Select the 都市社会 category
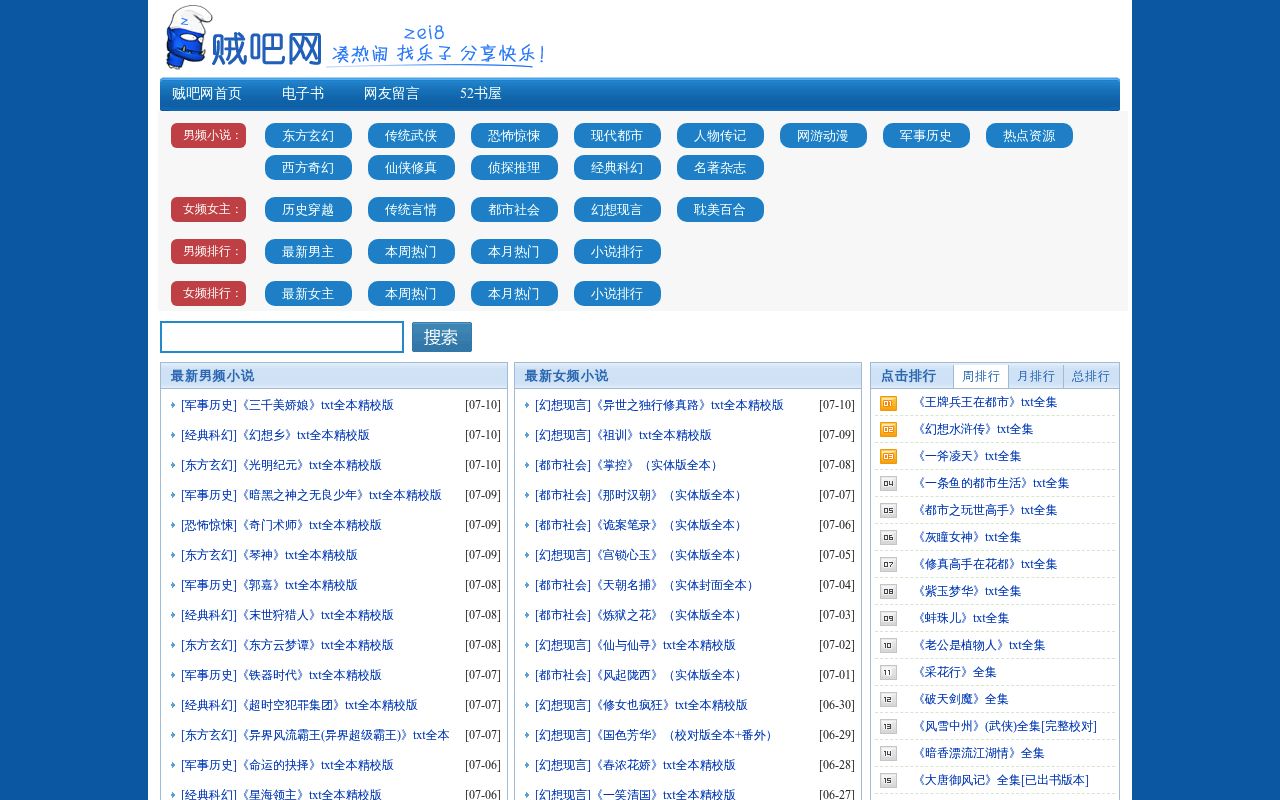 [514, 210]
